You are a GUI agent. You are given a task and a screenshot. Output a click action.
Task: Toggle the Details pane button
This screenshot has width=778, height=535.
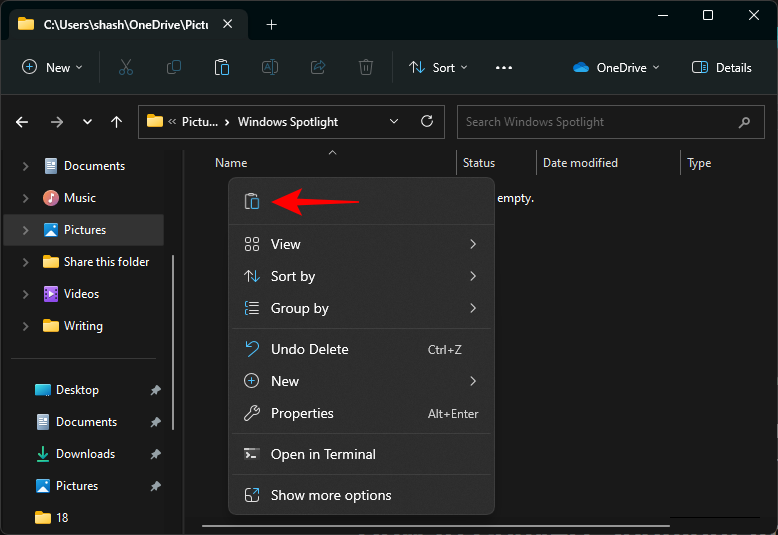pyautogui.click(x=721, y=67)
